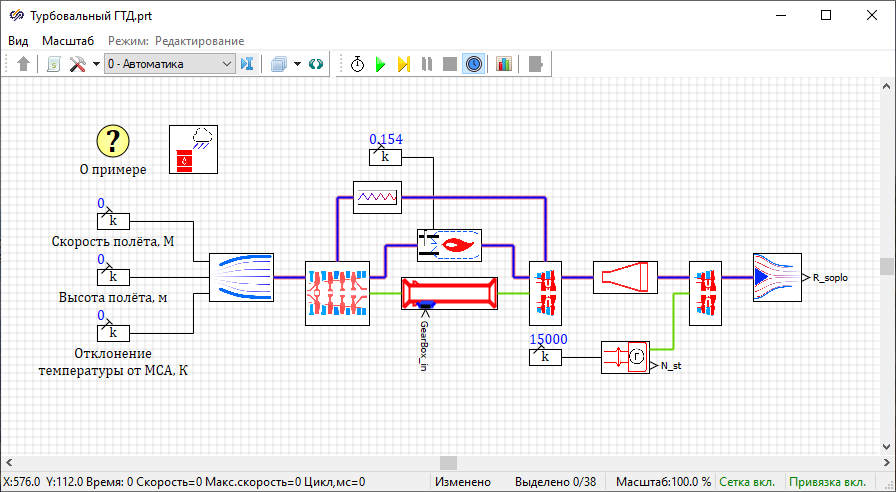Click the green Start simulation button
Viewport: 896px width, 492px height.
pyautogui.click(x=380, y=64)
